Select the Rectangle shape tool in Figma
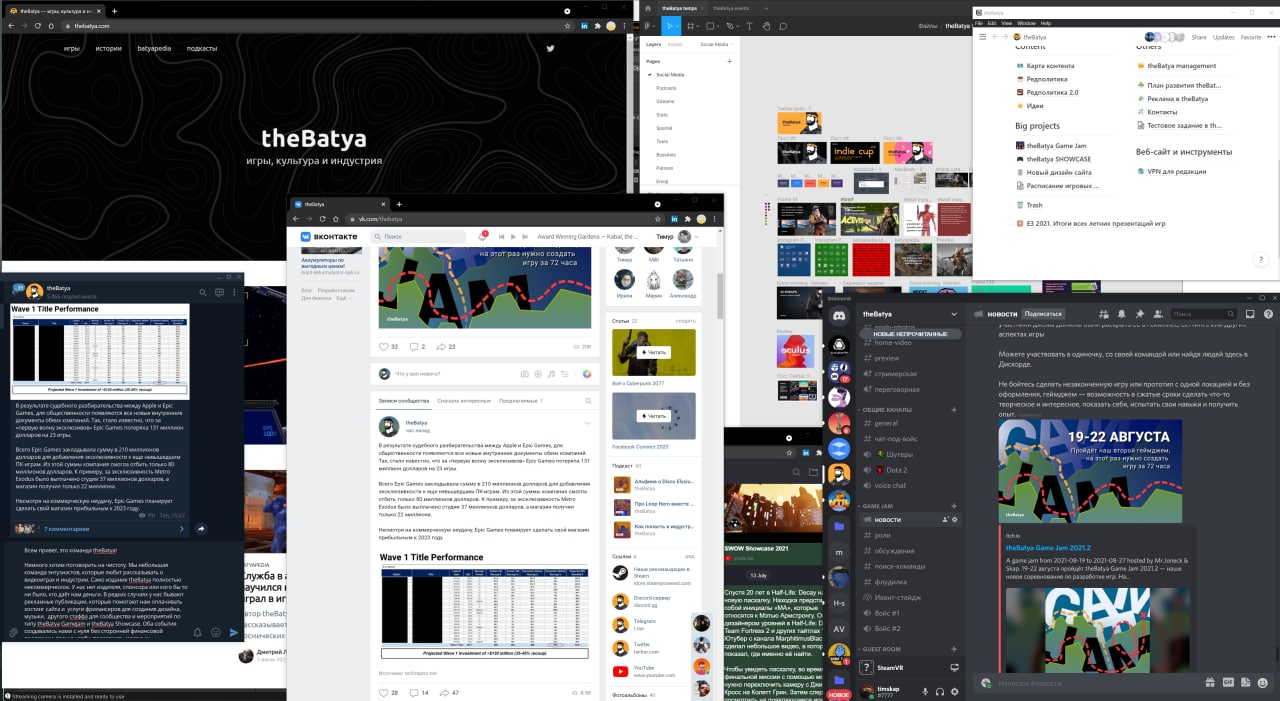This screenshot has width=1280, height=701. pos(710,26)
